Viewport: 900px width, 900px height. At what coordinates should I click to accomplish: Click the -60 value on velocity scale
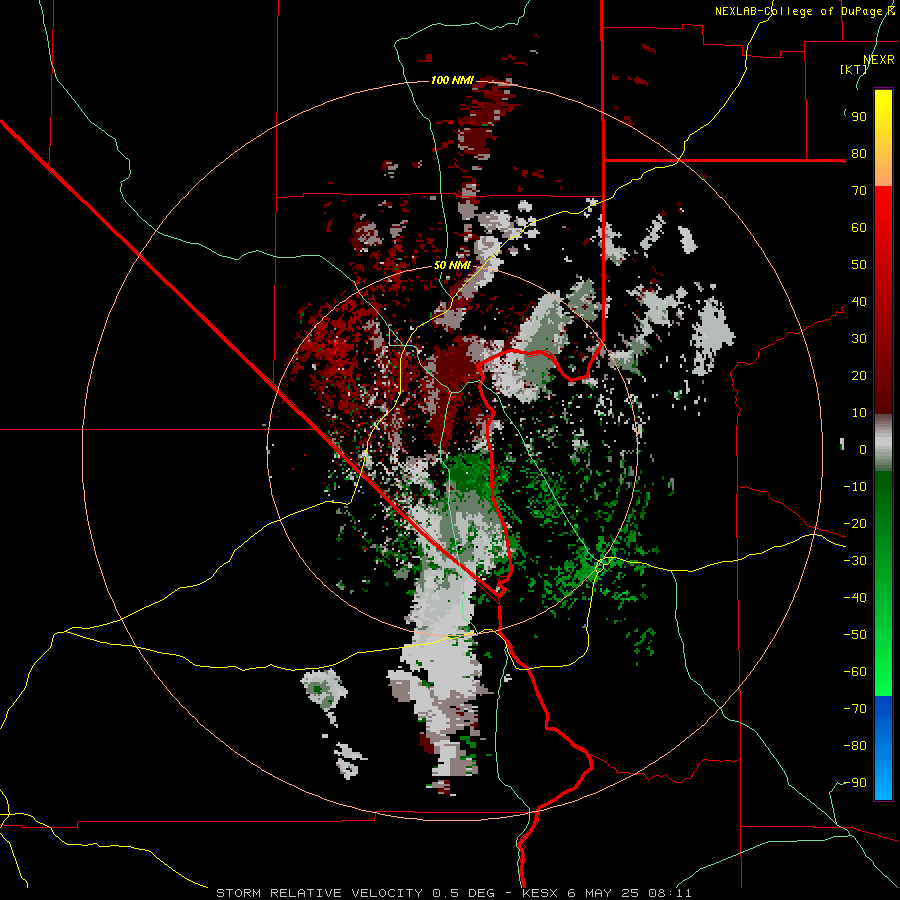click(x=855, y=672)
